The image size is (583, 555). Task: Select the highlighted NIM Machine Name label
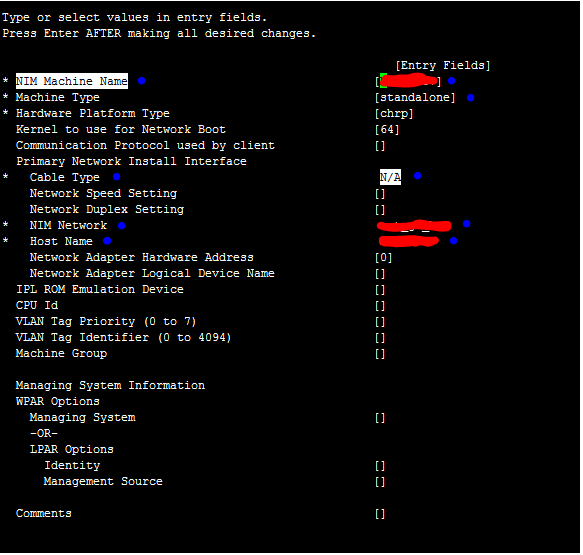coord(72,81)
